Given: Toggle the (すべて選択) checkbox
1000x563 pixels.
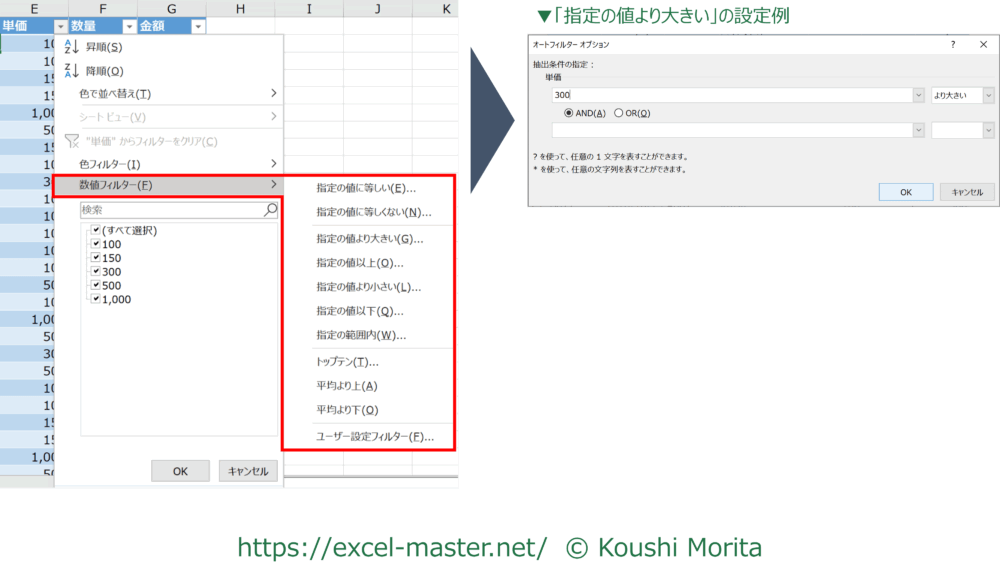Looking at the screenshot, I should [96, 231].
